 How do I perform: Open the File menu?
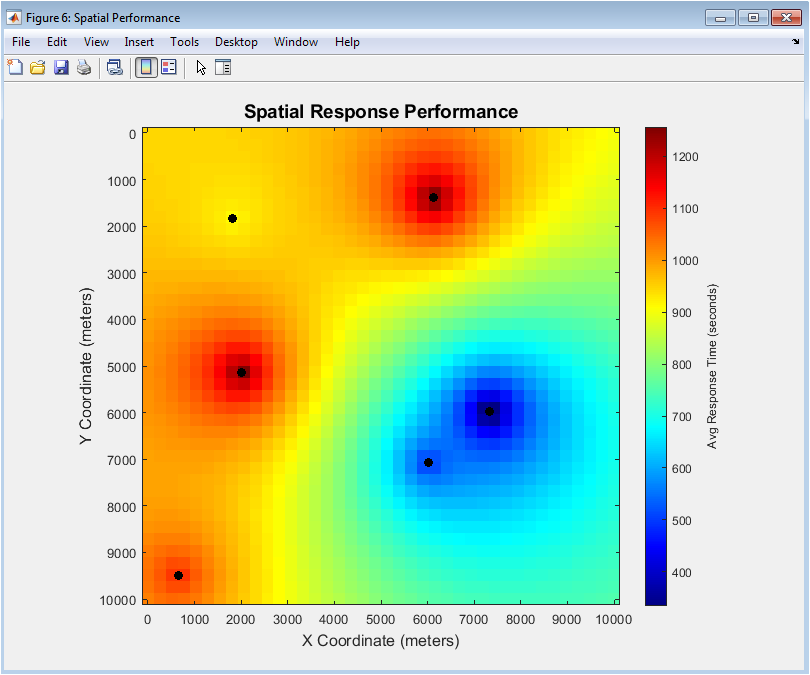(21, 42)
